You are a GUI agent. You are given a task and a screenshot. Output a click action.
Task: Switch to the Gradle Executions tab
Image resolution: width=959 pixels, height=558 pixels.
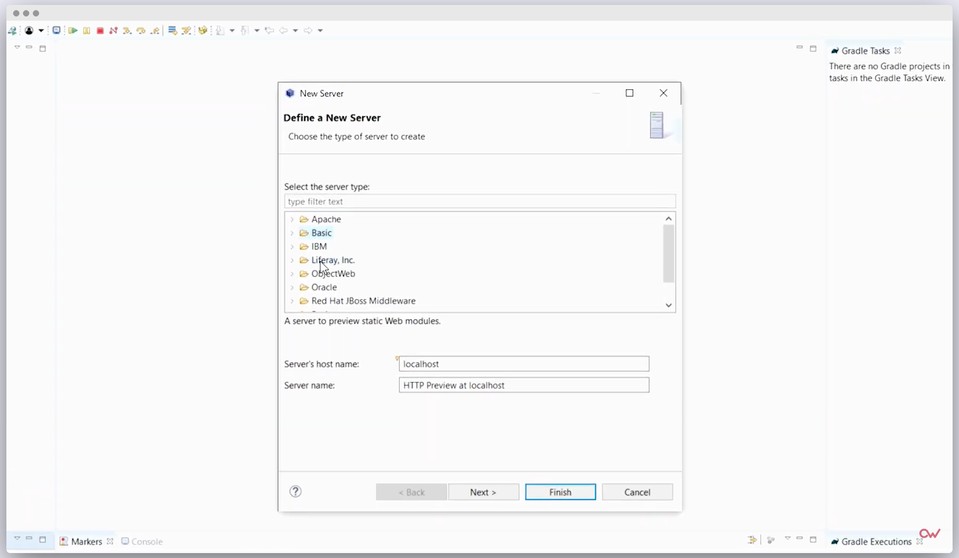point(876,541)
